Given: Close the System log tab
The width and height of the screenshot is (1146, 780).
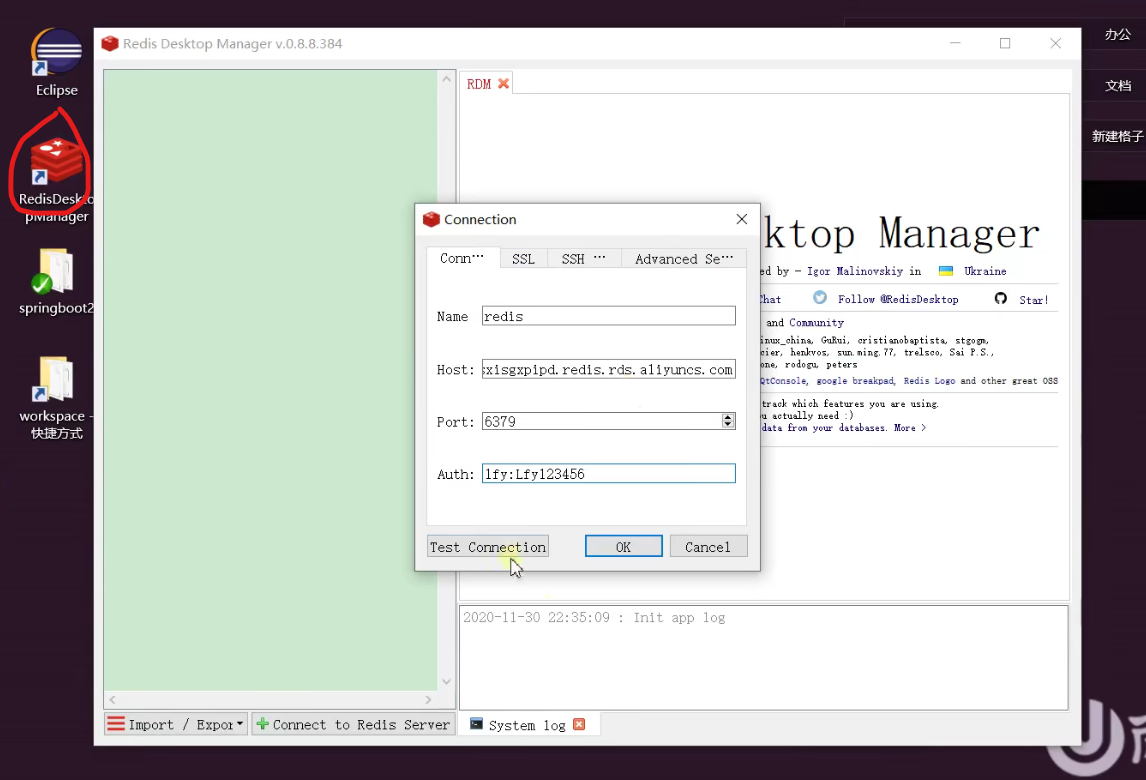Looking at the screenshot, I should (579, 724).
